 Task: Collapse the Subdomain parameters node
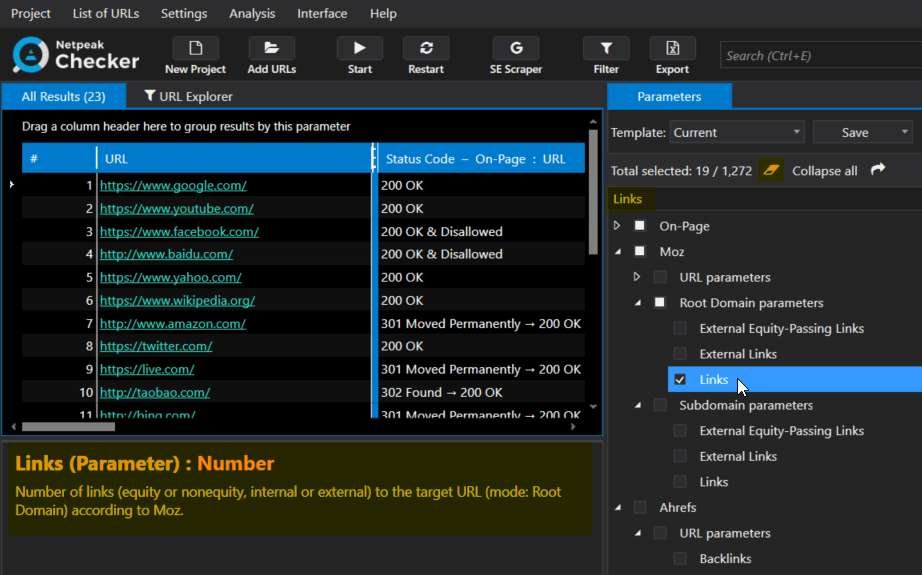pos(638,405)
